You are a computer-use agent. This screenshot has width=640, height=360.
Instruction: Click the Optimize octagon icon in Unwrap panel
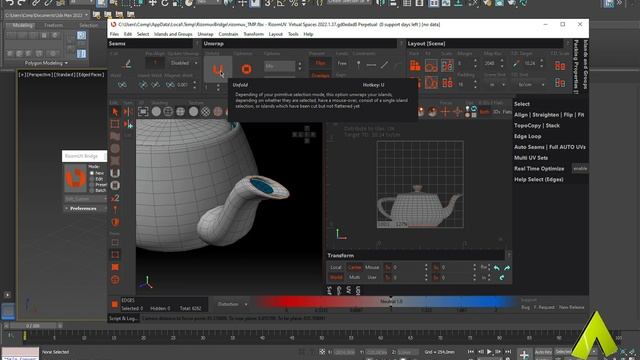click(x=247, y=69)
